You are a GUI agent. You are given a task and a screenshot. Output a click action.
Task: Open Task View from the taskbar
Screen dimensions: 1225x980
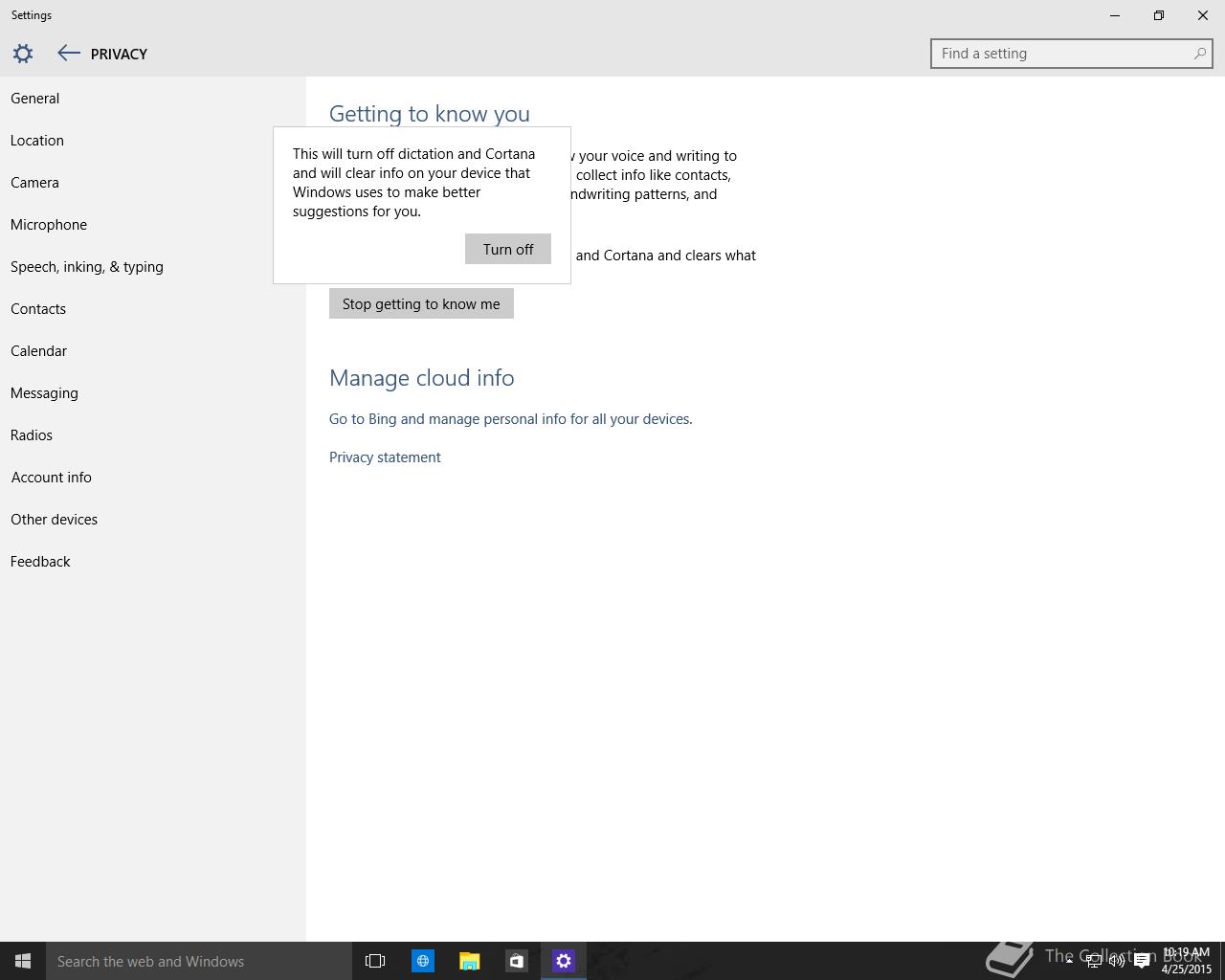coord(375,961)
